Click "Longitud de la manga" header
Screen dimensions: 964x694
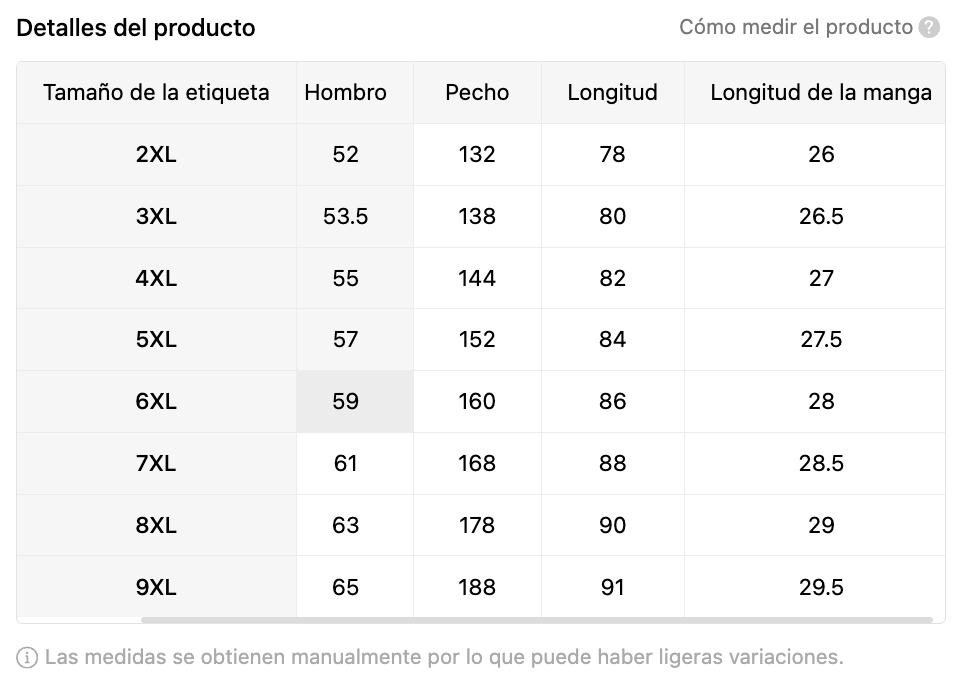tap(820, 93)
